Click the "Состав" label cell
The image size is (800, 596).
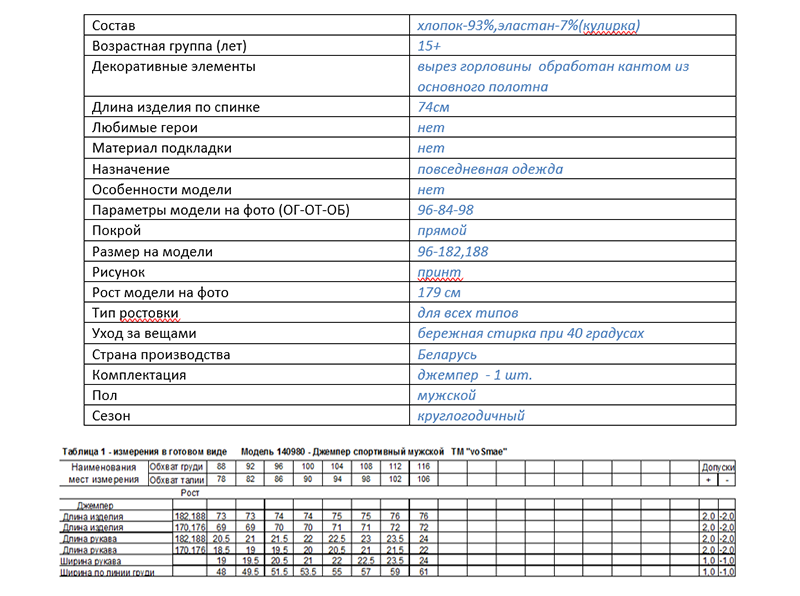click(246, 25)
